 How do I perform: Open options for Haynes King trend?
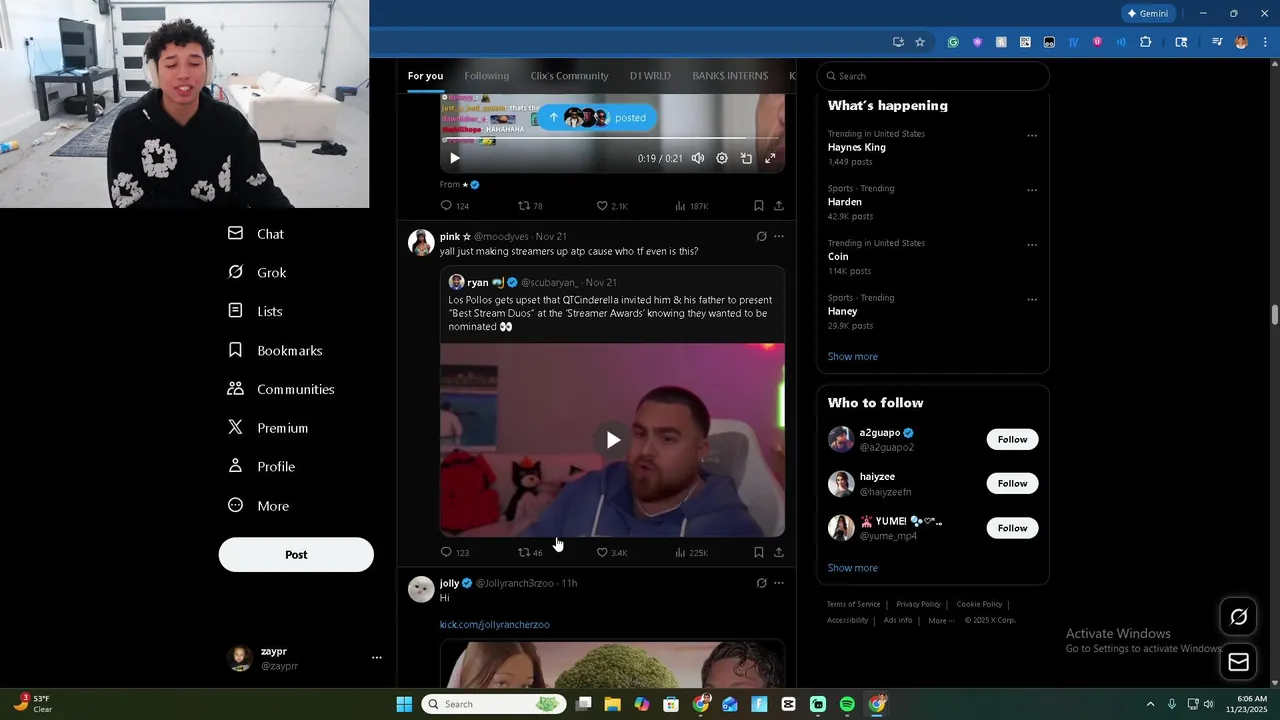1032,136
